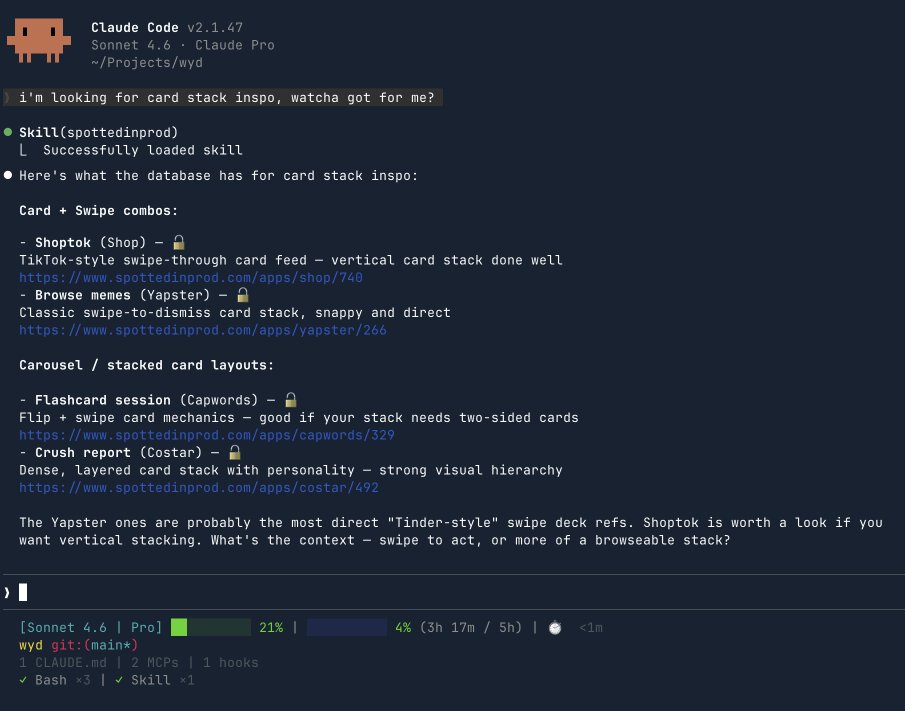Screen dimensions: 905x711
Task: Click the lock icon next to Browse memes (Yapster)
Action: (x=243, y=294)
